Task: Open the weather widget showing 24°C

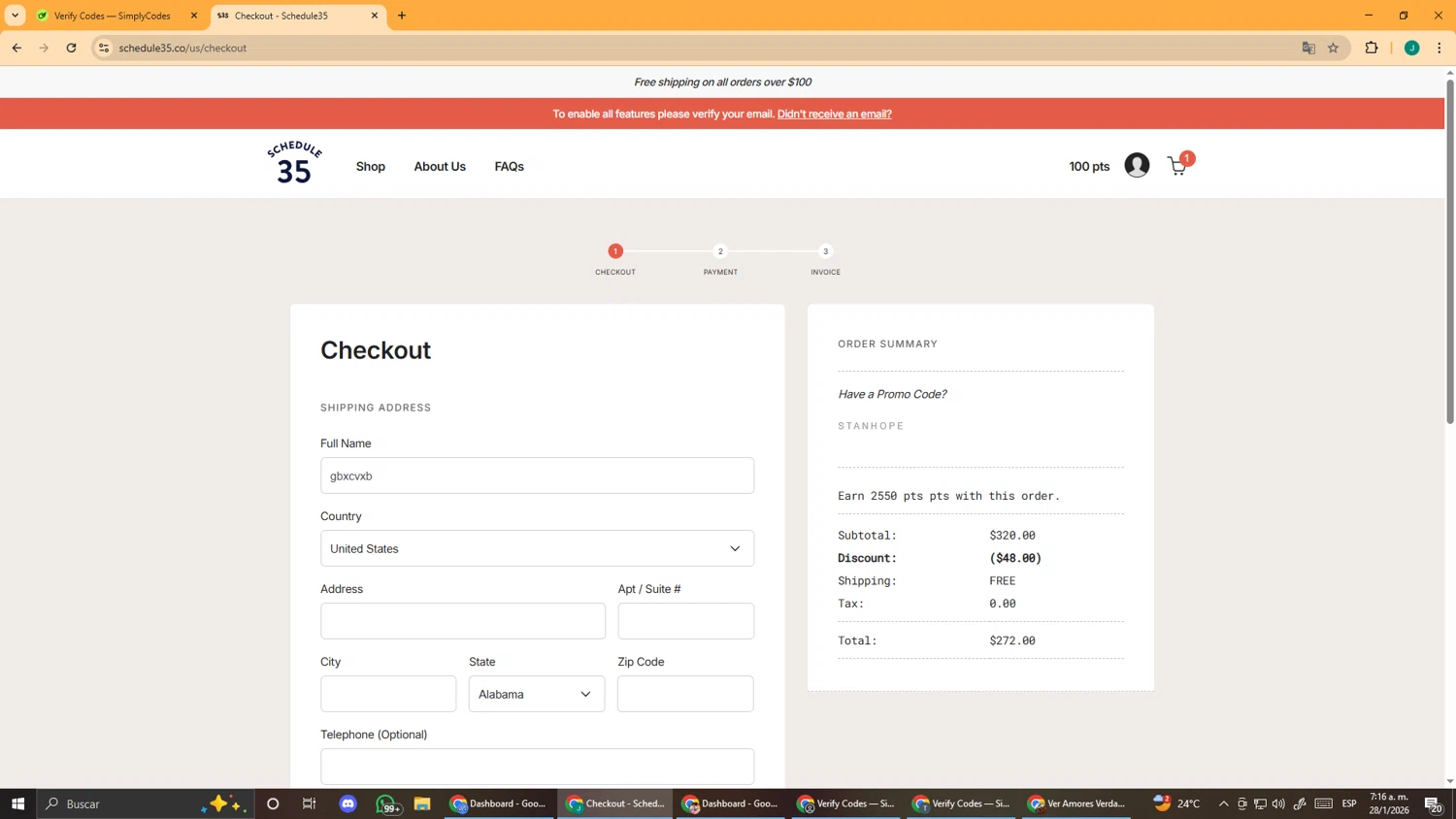Action: click(1176, 803)
